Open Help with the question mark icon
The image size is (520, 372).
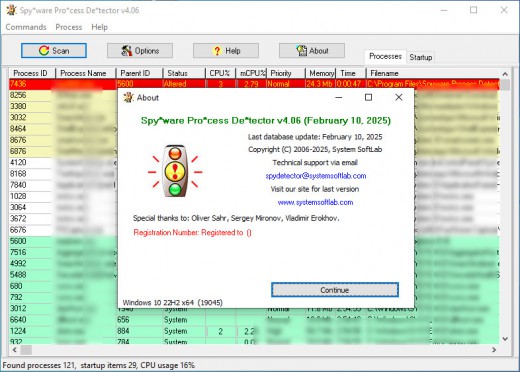click(x=226, y=51)
